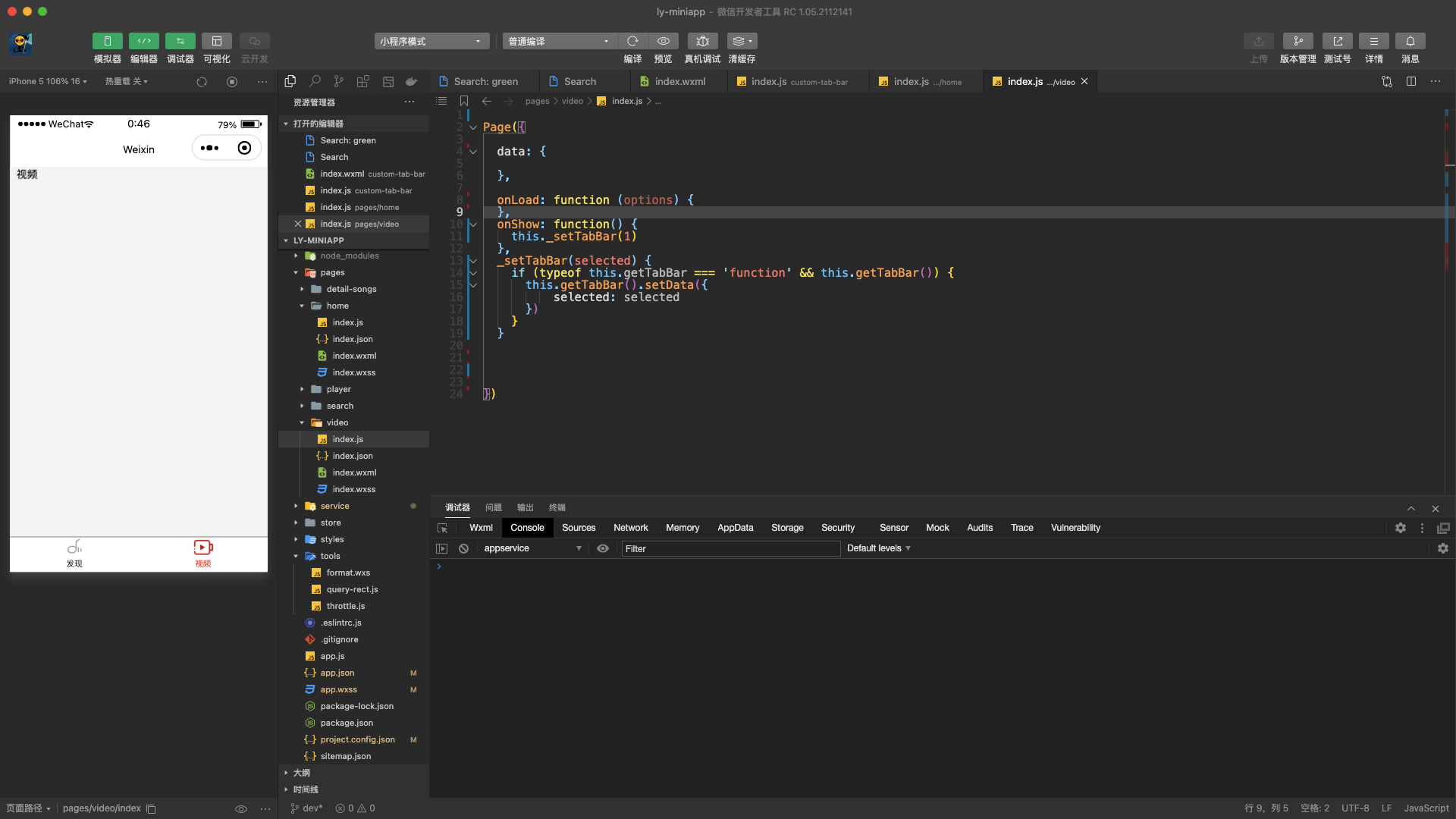Screen dimensions: 1456x819
Task: Toggle the 编辑器 editor panel
Action: (x=143, y=41)
